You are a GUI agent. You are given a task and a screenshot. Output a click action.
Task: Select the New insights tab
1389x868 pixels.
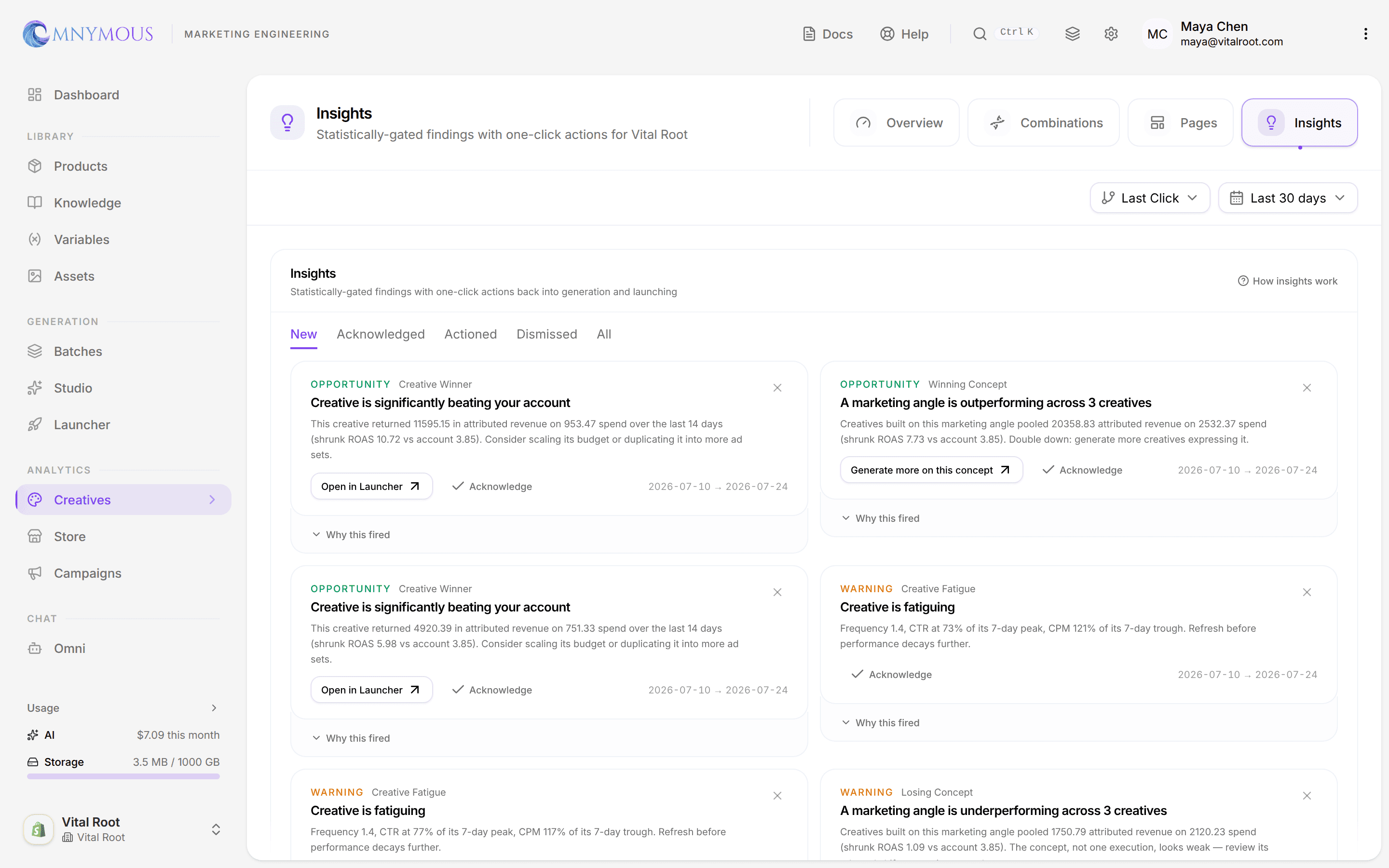point(304,334)
